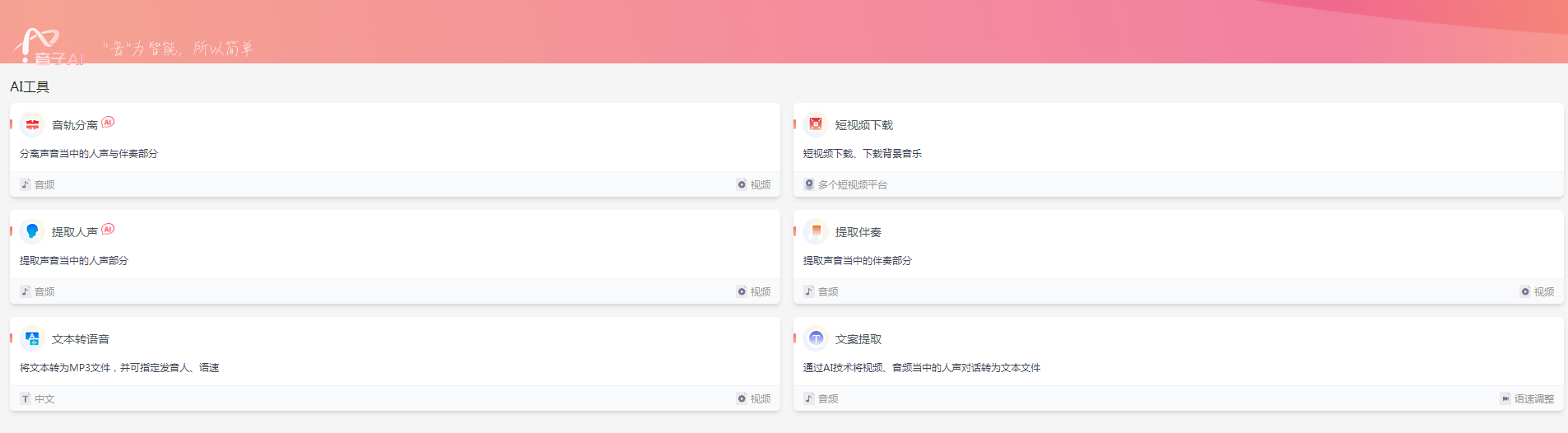Select the 提取人声 blue head icon
This screenshot has height=433, width=1568.
click(x=32, y=231)
